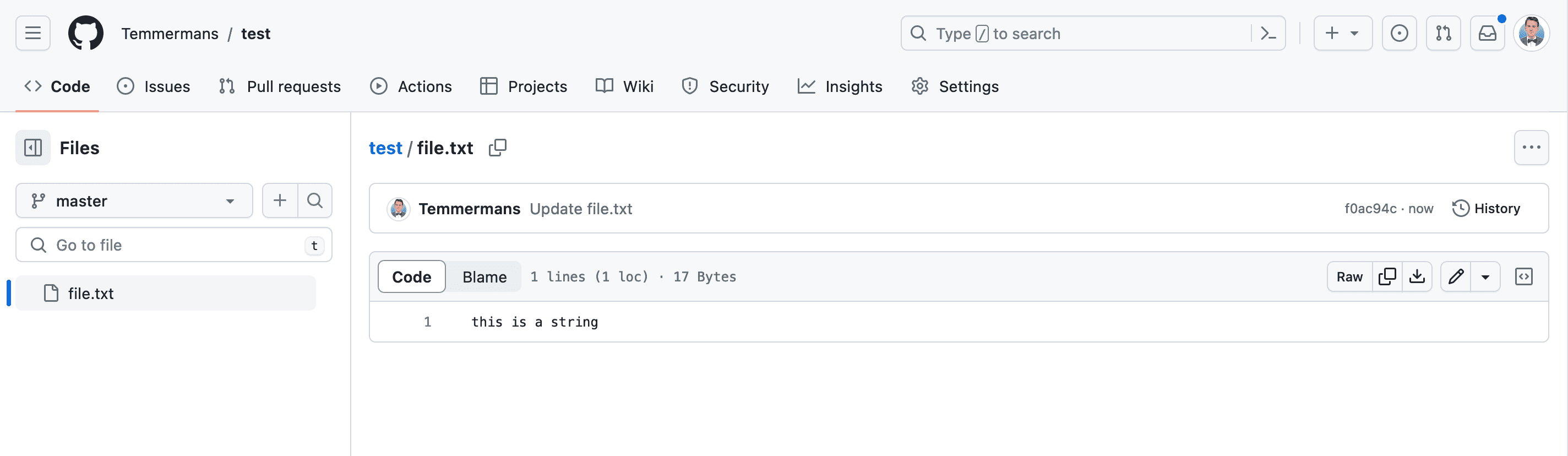This screenshot has width=1568, height=456.
Task: Open the hamburger navigation menu
Action: [33, 33]
